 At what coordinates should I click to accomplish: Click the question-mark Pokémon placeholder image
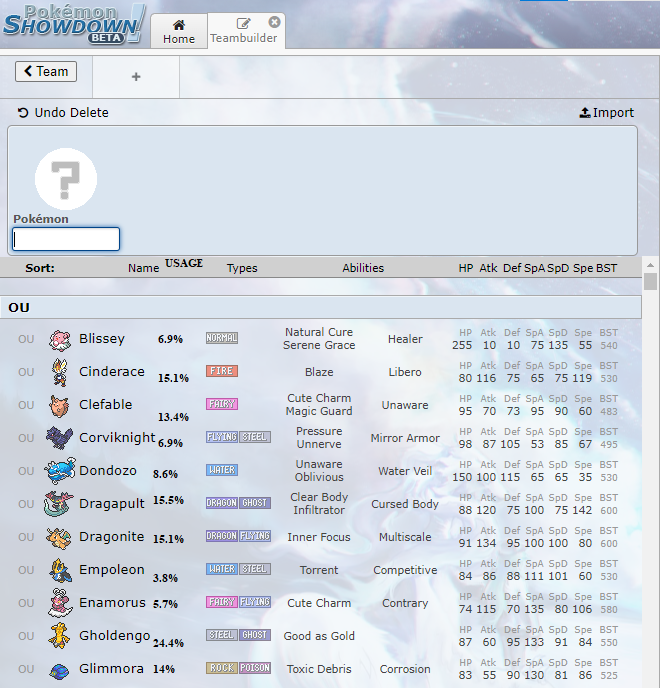[x=66, y=179]
